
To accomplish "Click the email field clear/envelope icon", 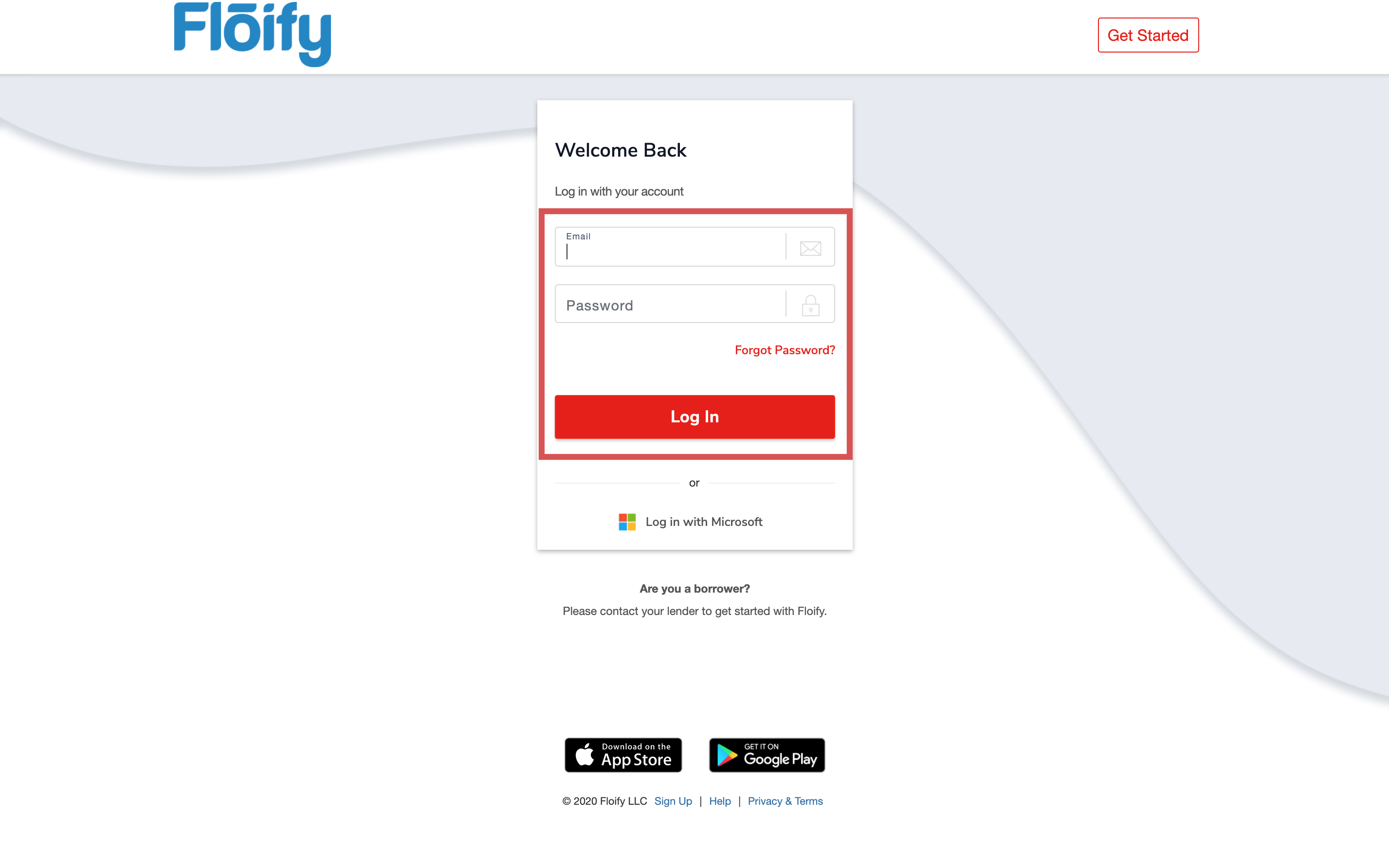I will tap(810, 248).
